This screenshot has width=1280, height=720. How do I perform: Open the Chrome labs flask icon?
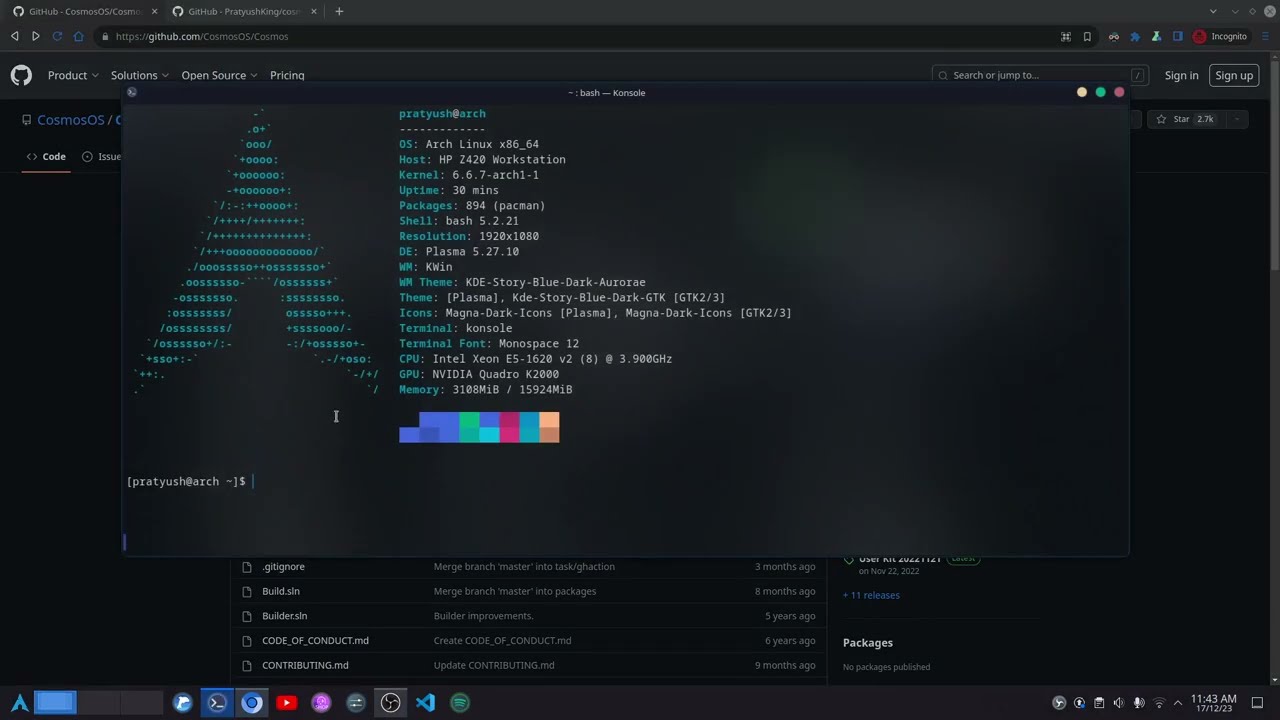pos(1156,36)
